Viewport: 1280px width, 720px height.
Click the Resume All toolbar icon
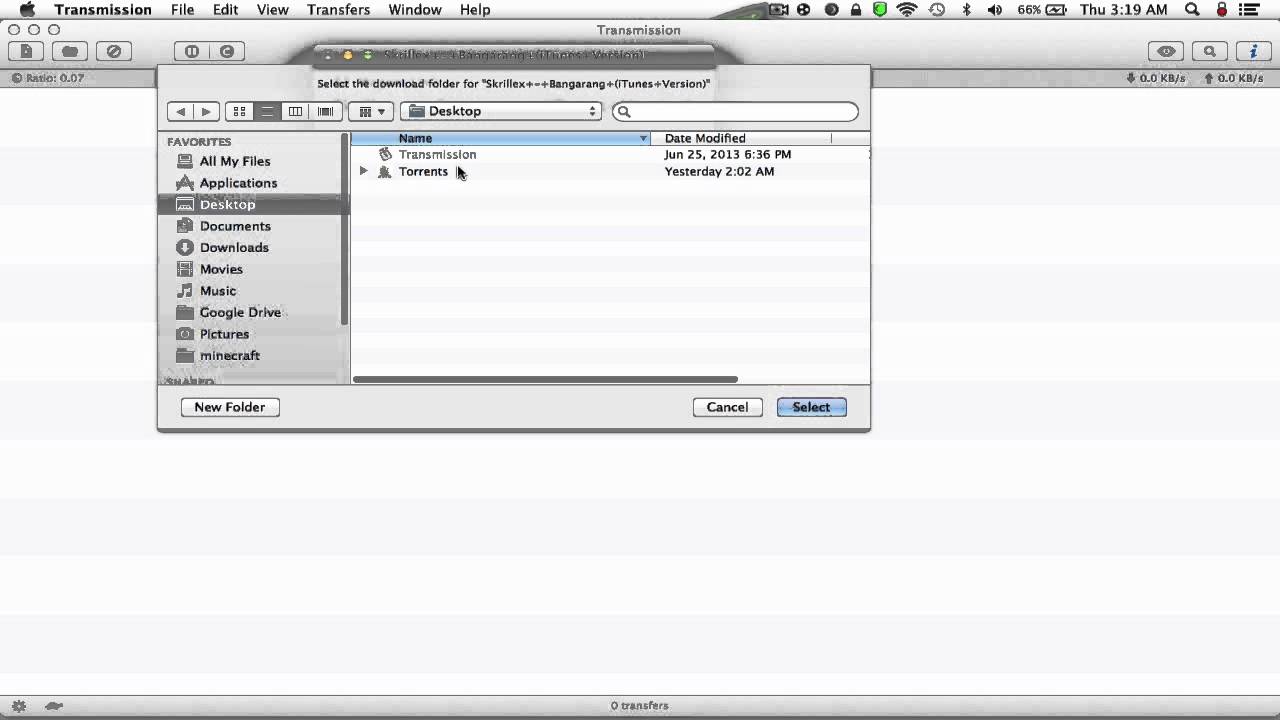click(x=227, y=51)
